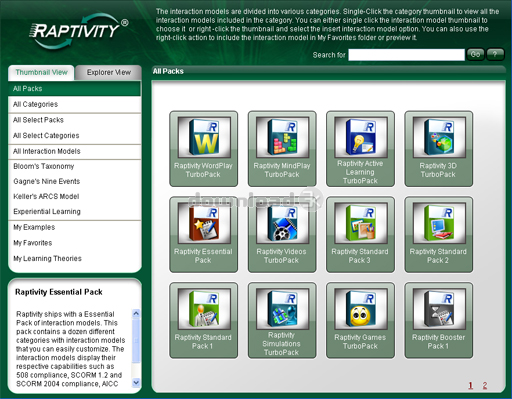Click the description panel scroll down arrow
512x399 pixels.
tap(136, 382)
